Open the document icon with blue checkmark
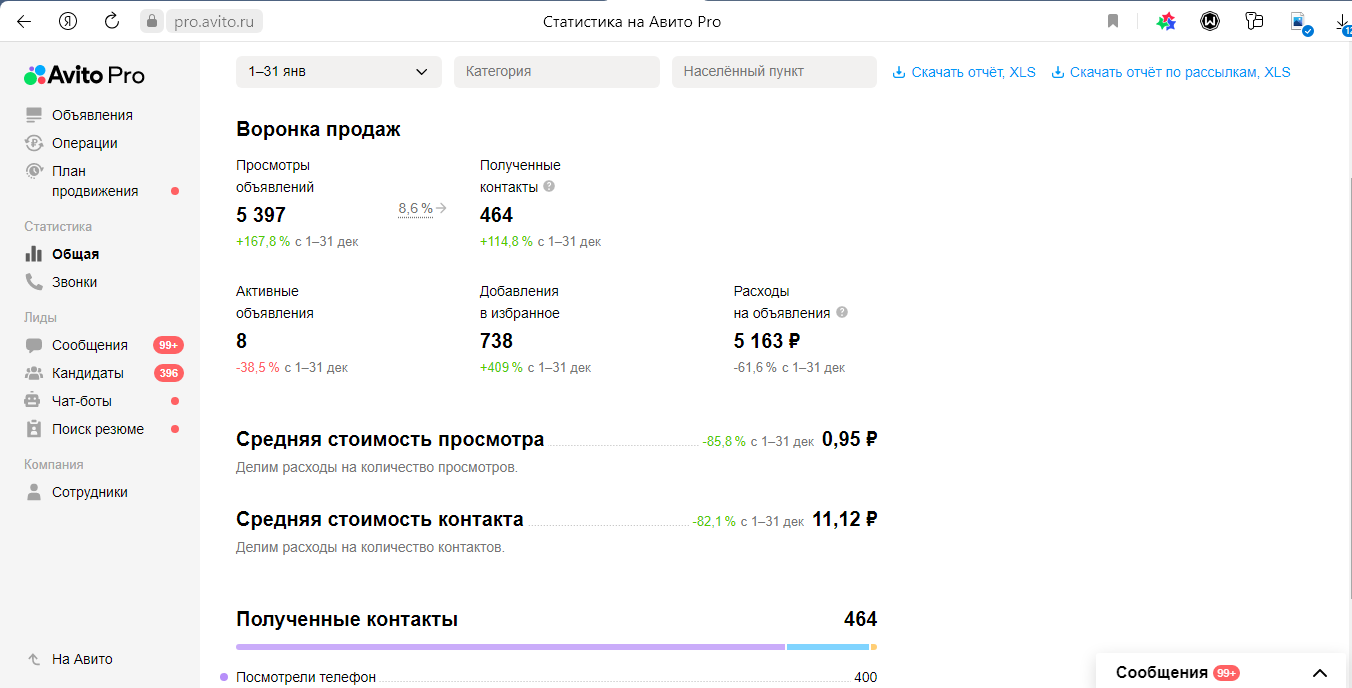1352x688 pixels. [1300, 23]
